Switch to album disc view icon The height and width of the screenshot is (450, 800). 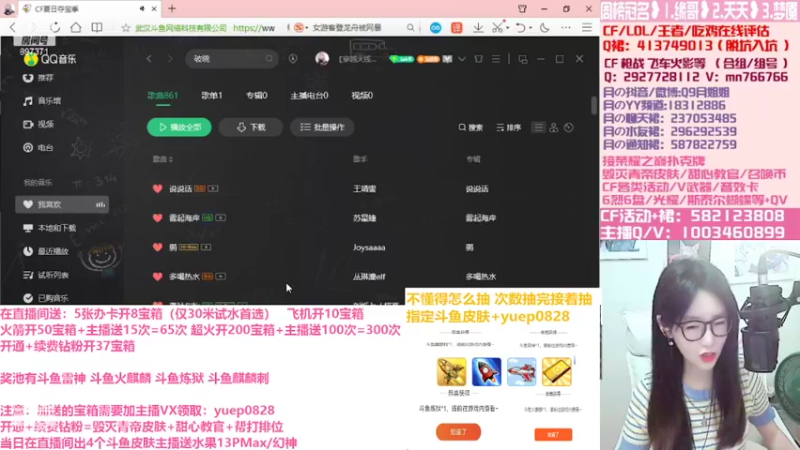click(568, 128)
